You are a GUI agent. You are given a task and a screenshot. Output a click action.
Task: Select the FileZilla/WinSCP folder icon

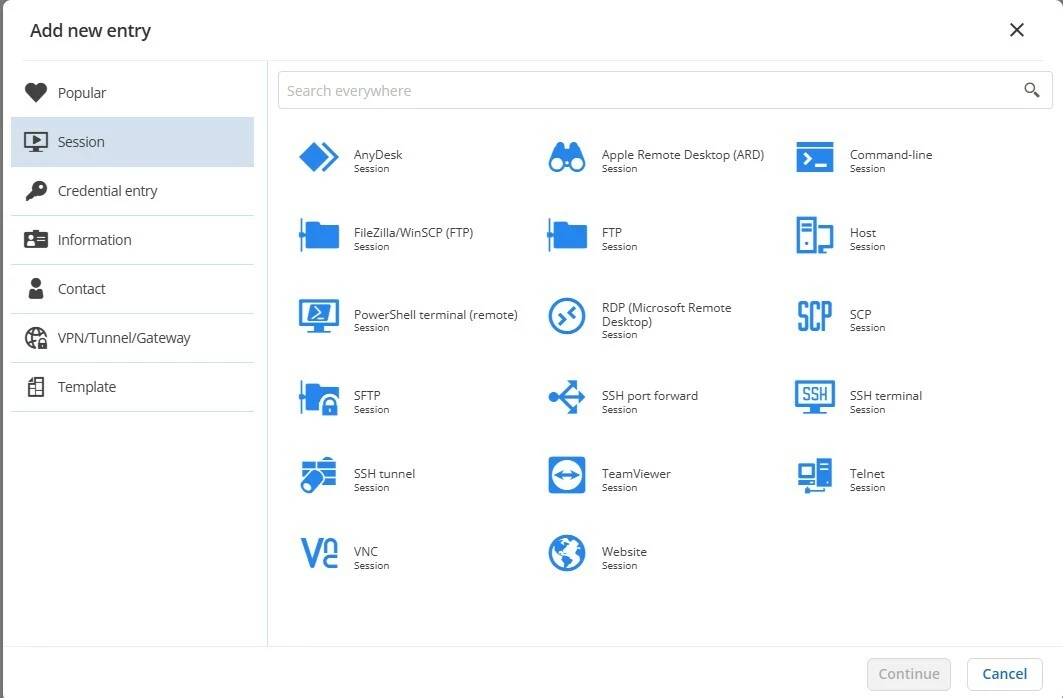point(319,235)
